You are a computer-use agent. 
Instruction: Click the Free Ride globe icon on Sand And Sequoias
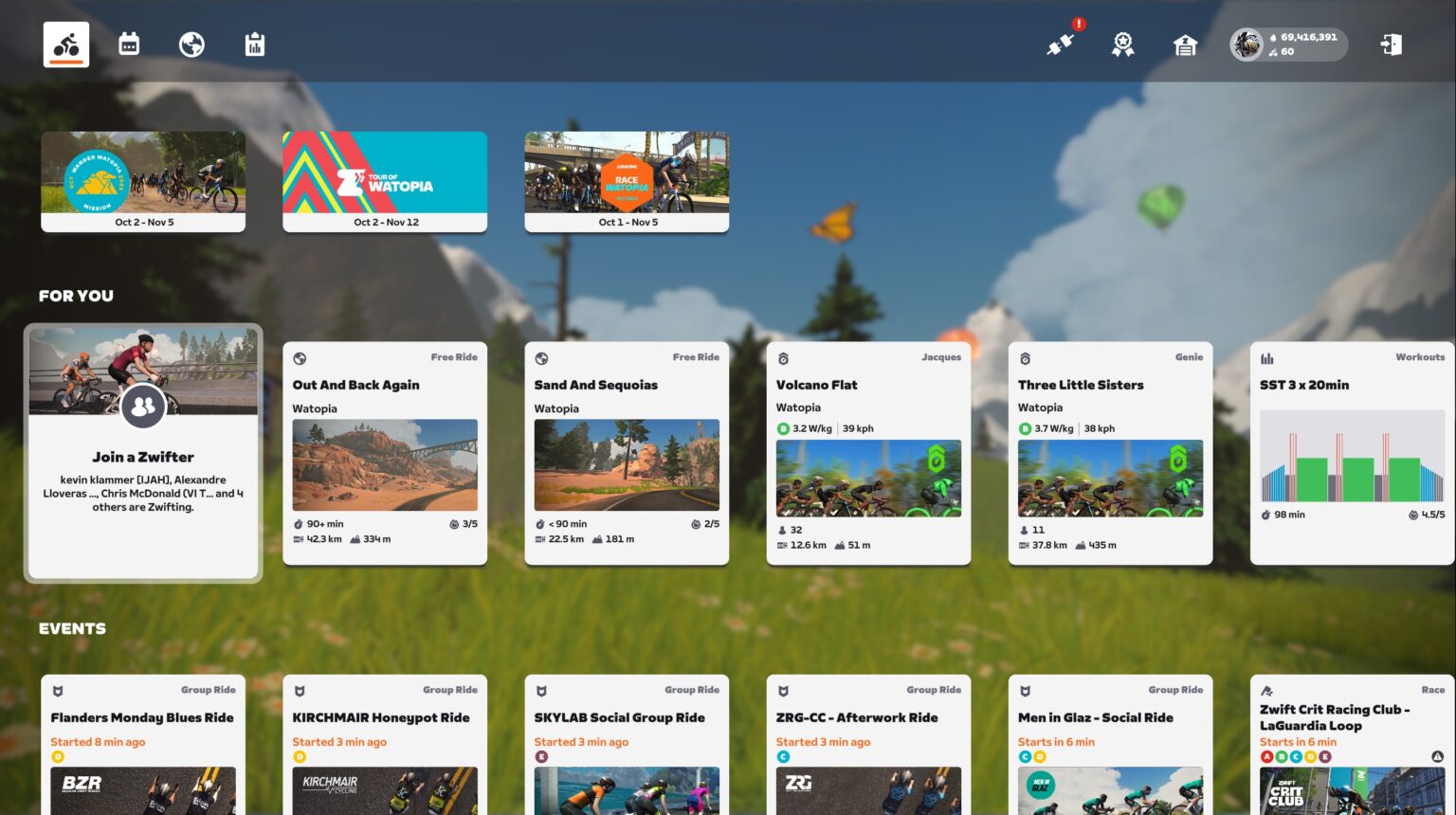tap(540, 358)
